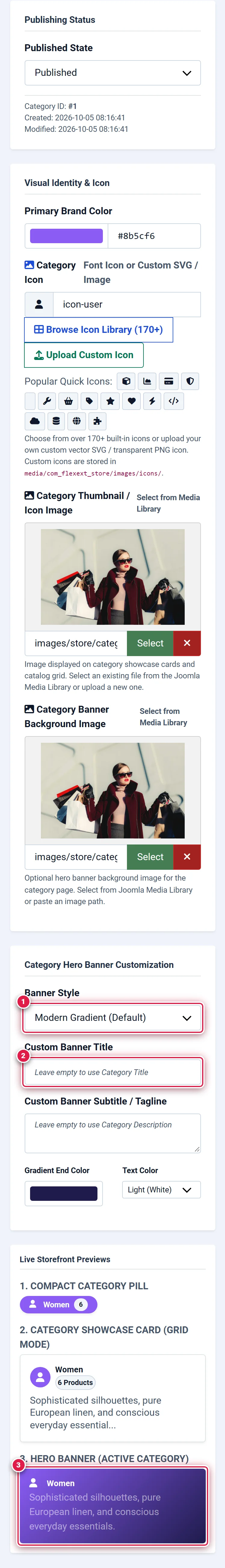Open the Published State dropdown

pos(112,73)
